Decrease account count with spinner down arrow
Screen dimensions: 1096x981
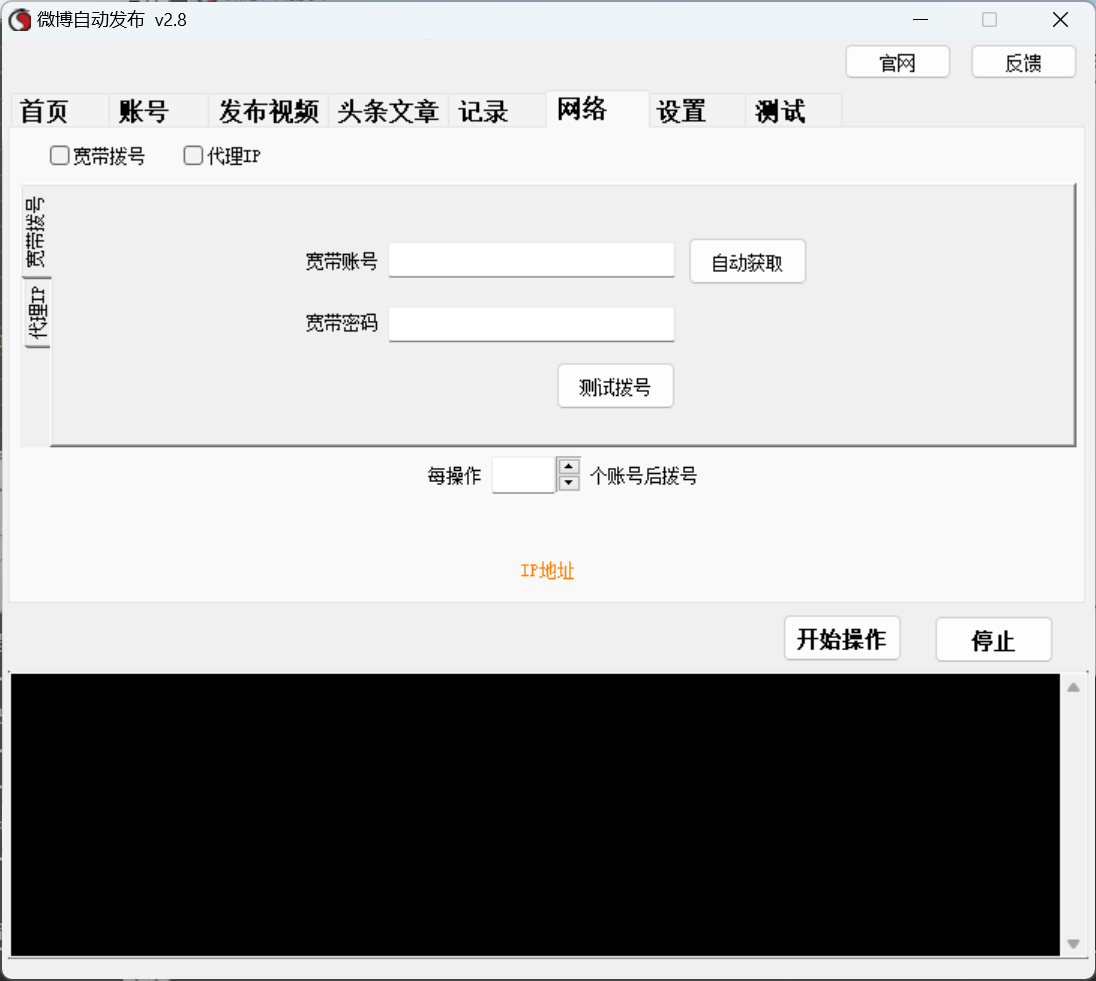(x=569, y=483)
